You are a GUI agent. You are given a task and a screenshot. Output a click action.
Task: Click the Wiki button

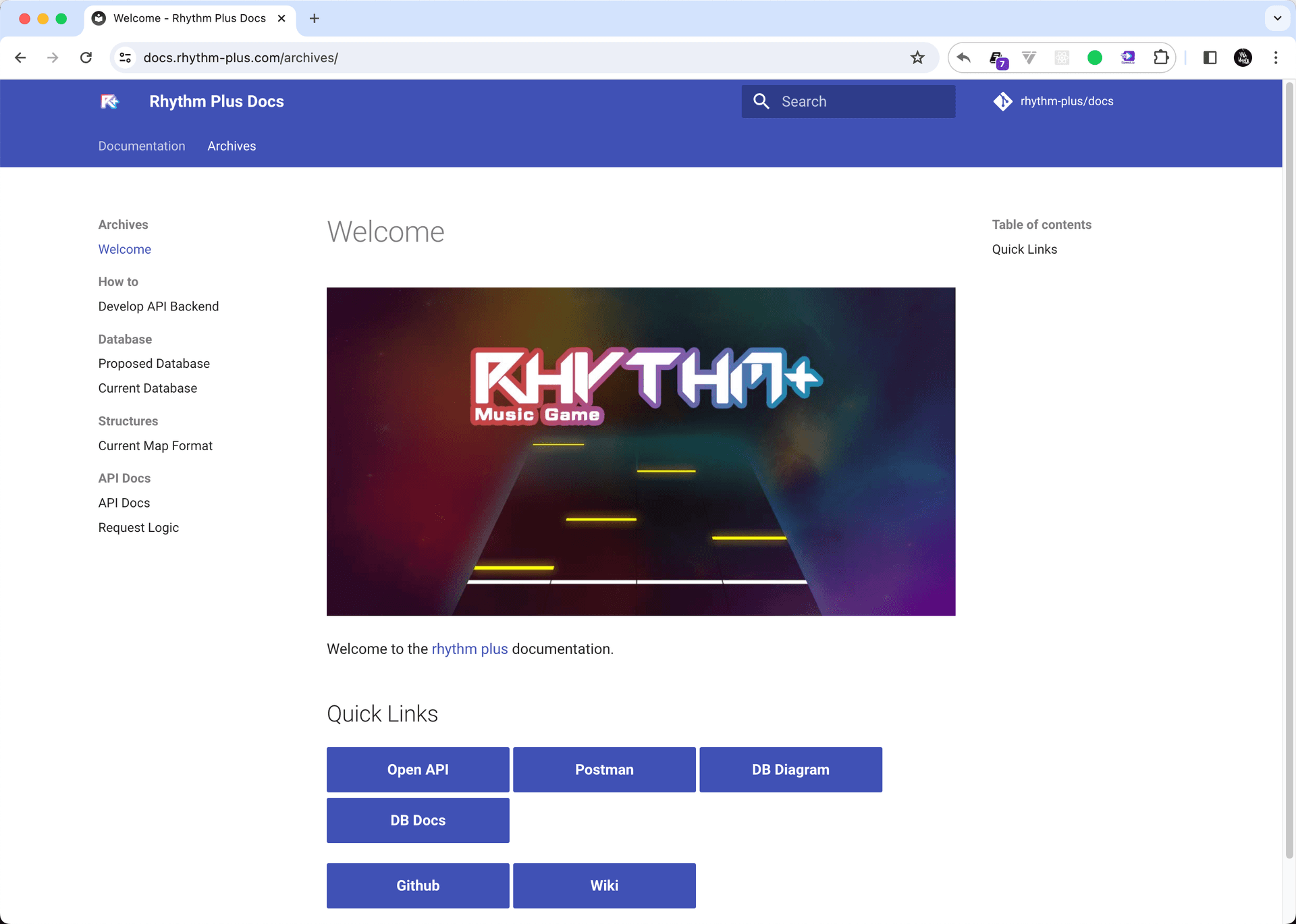click(604, 886)
